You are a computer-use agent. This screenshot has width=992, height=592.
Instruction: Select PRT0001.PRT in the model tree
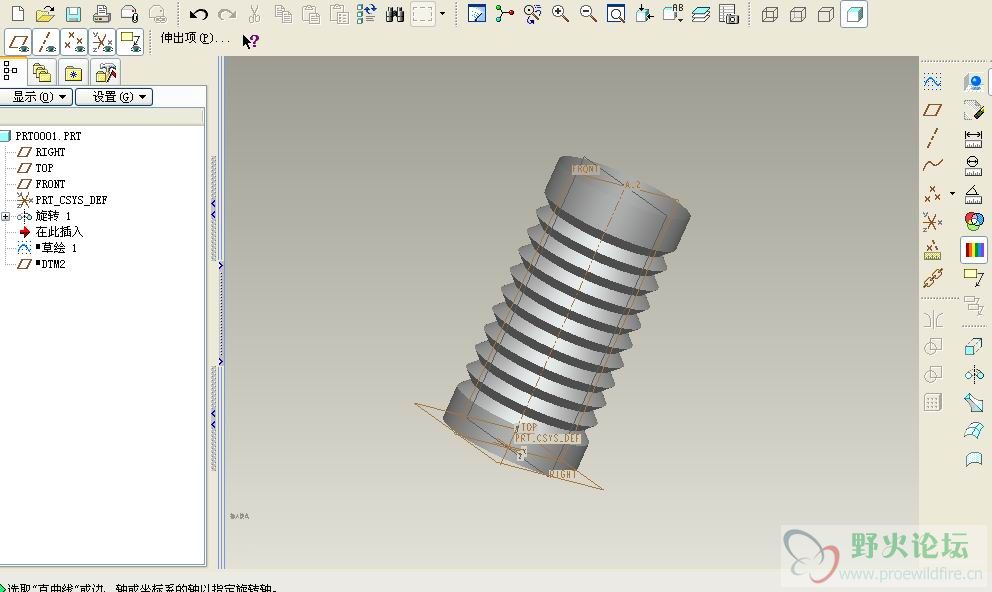pos(48,136)
